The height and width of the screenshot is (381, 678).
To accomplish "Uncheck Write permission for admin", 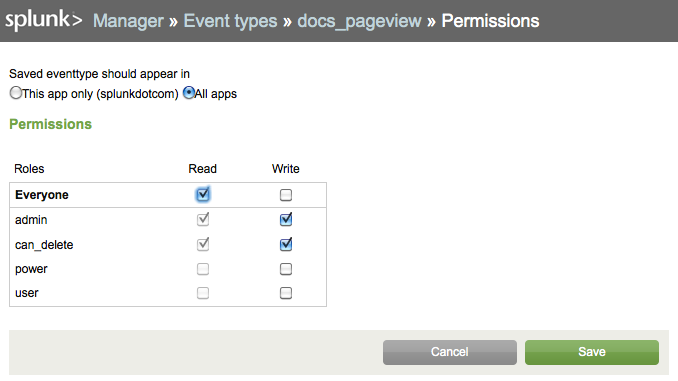I will point(286,219).
